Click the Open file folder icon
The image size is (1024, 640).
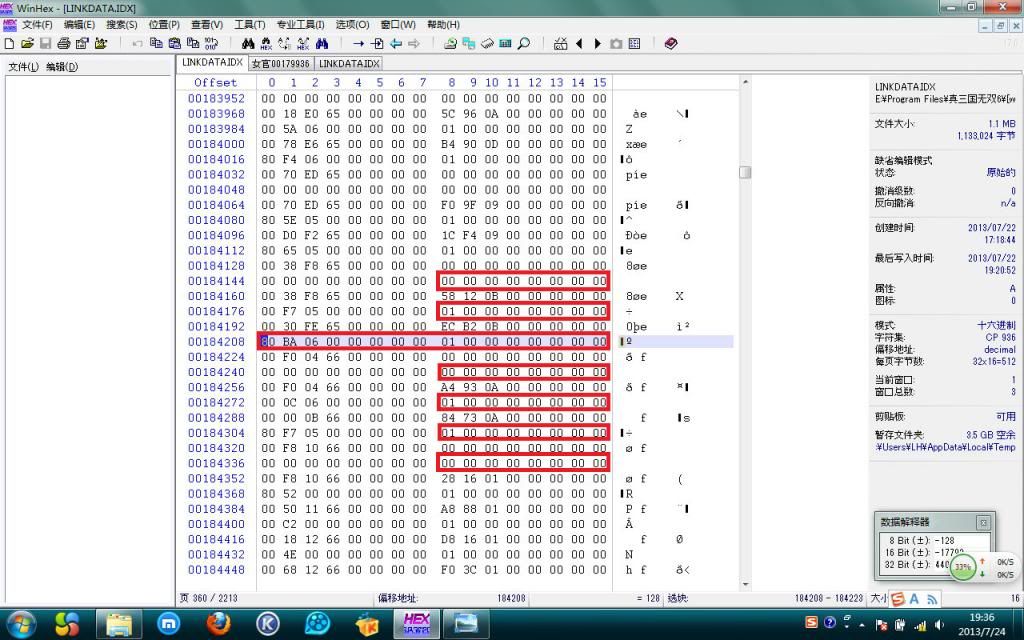pos(27,44)
